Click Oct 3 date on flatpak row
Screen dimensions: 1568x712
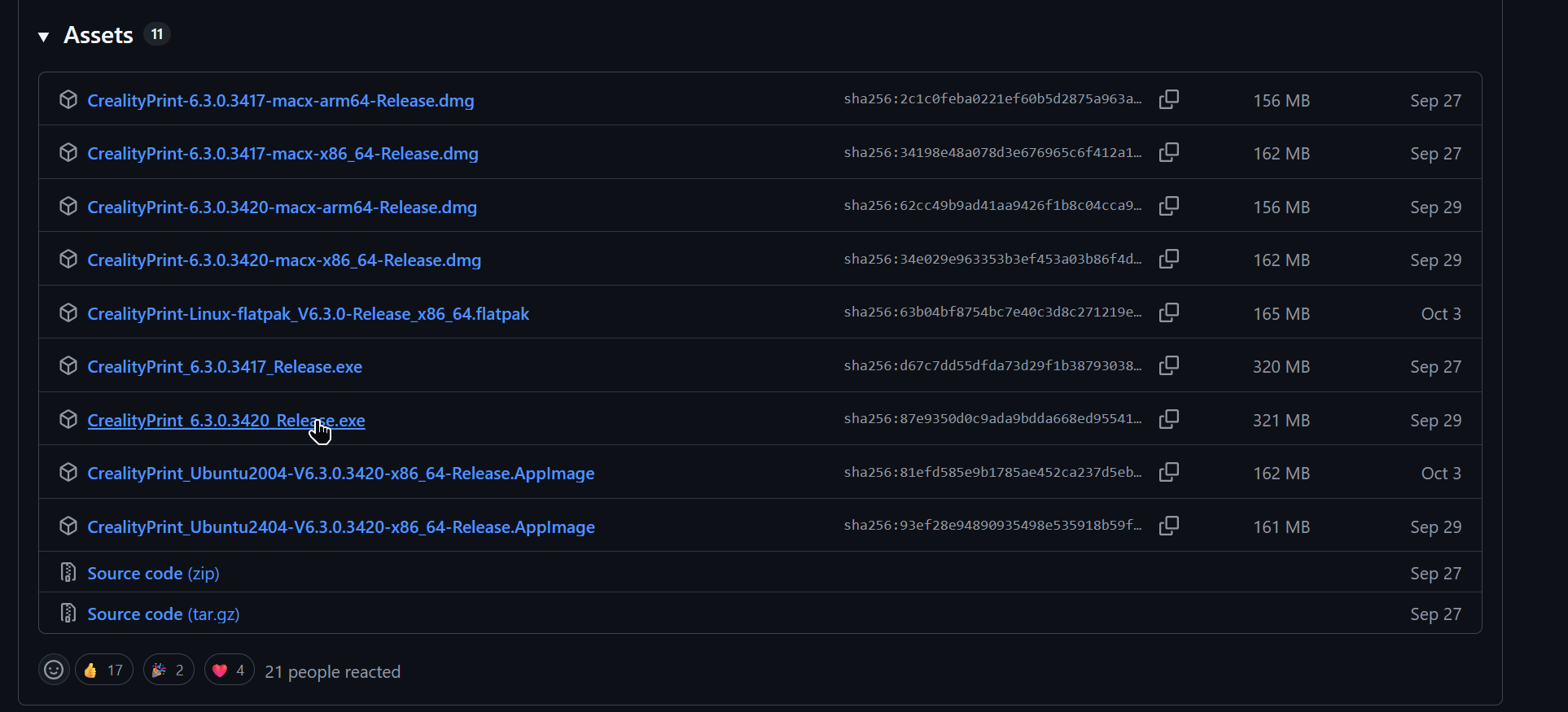pos(1441,314)
